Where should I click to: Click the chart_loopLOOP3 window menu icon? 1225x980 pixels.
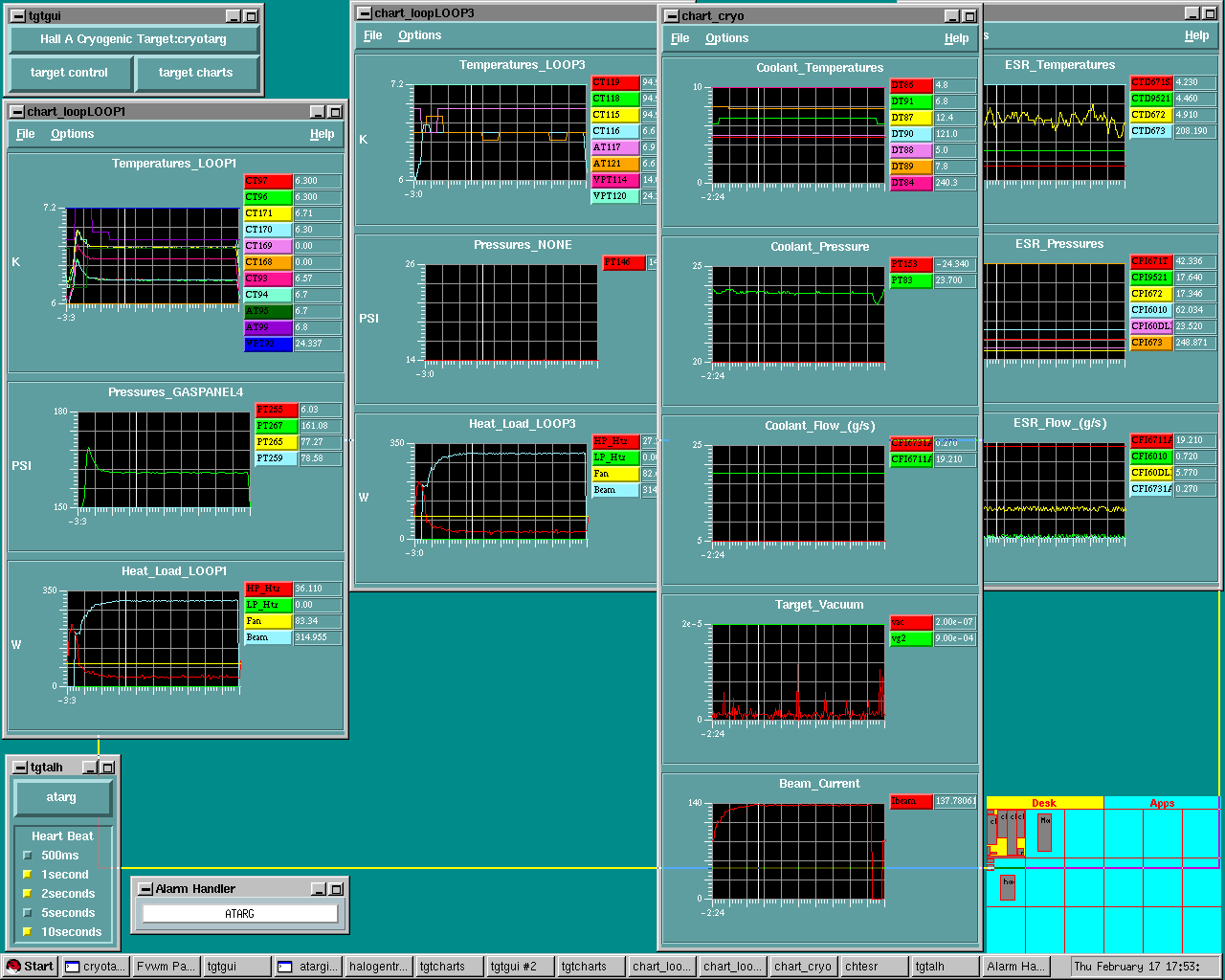[364, 13]
